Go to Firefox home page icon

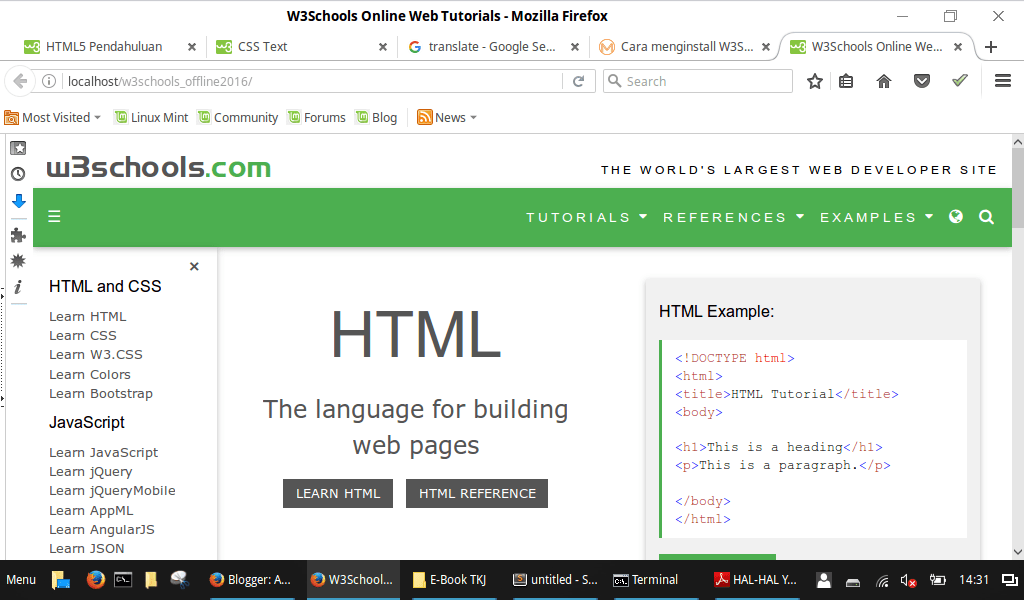pos(884,81)
